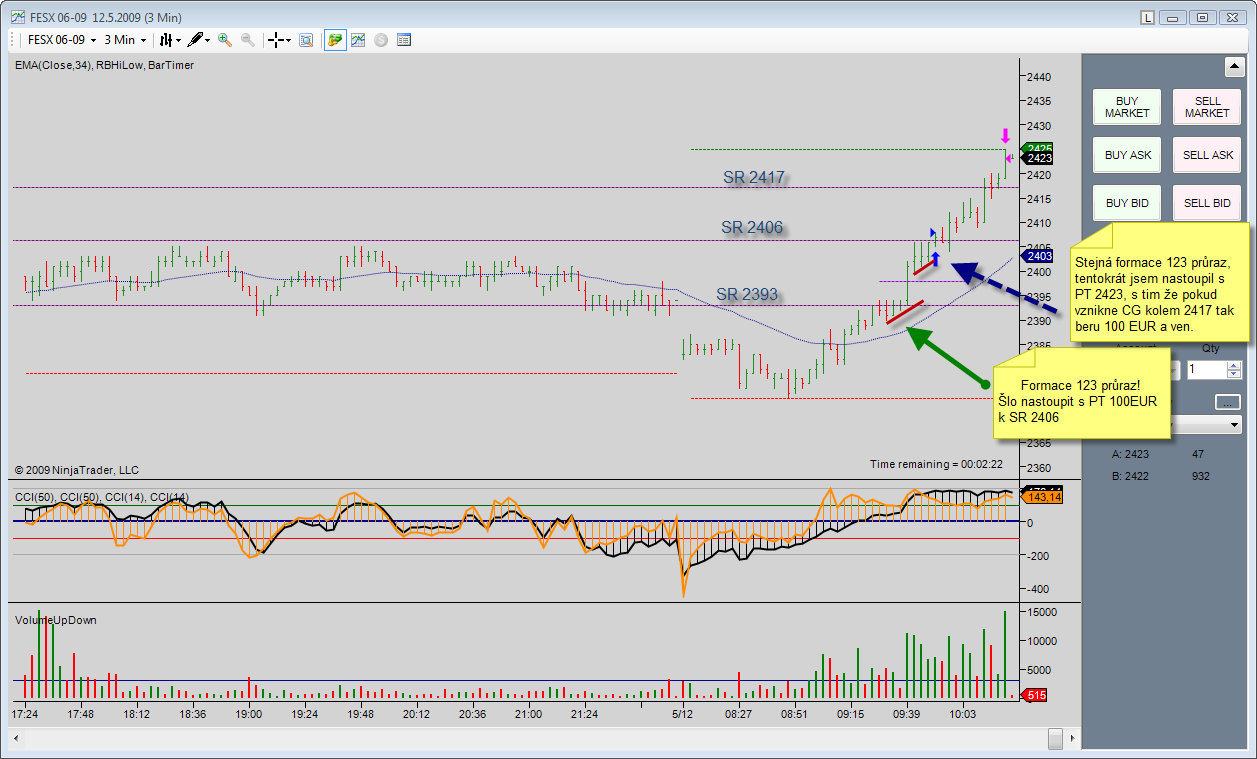Open the zoom frame data box icon
Viewport: 1257px width, 759px height.
click(306, 40)
